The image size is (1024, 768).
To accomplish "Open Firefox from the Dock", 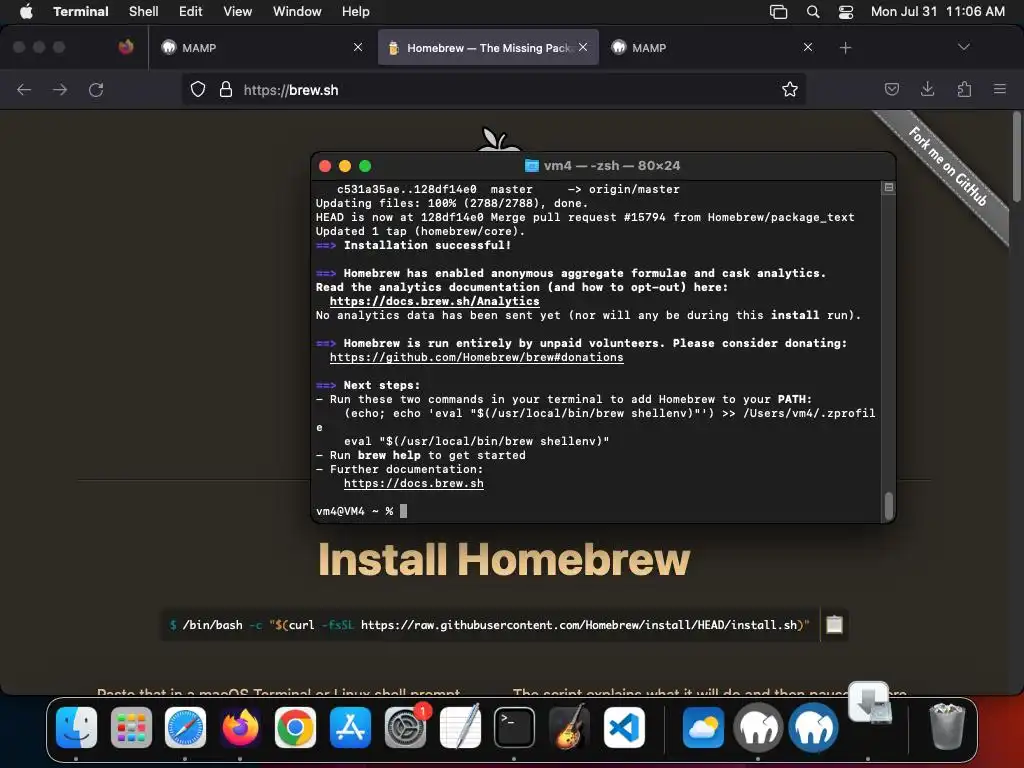I will click(x=240, y=727).
